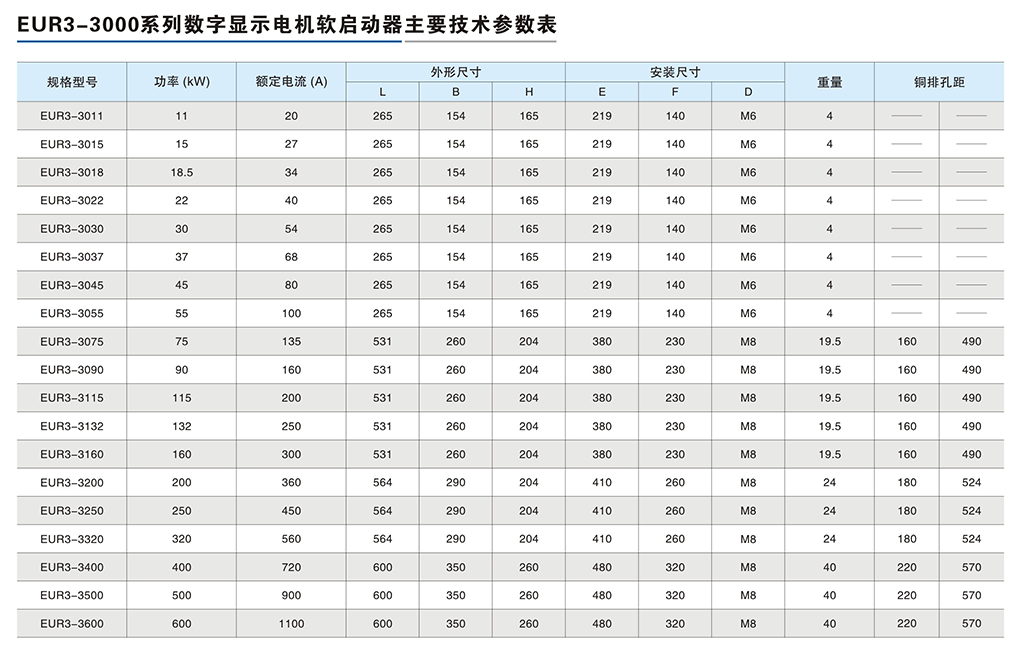Screen dimensions: 1025x648
Task: Click the 铜排孔距 column header
Action: [x=938, y=81]
